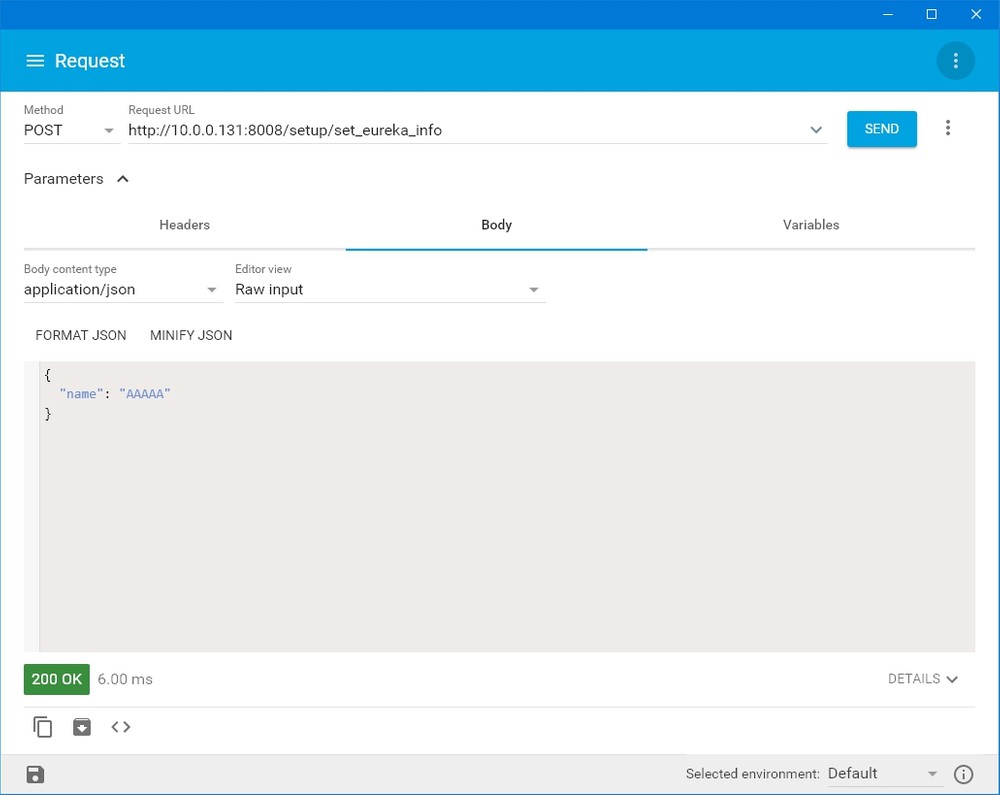This screenshot has height=795, width=1000.
Task: Open the Method POST dropdown
Action: (71, 130)
